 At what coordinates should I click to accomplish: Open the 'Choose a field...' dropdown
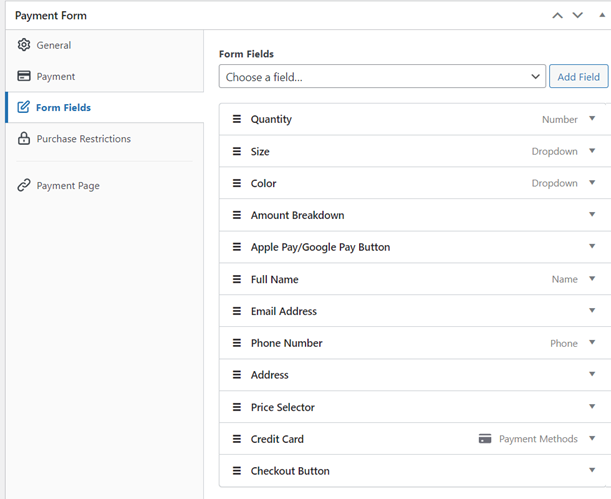381,77
